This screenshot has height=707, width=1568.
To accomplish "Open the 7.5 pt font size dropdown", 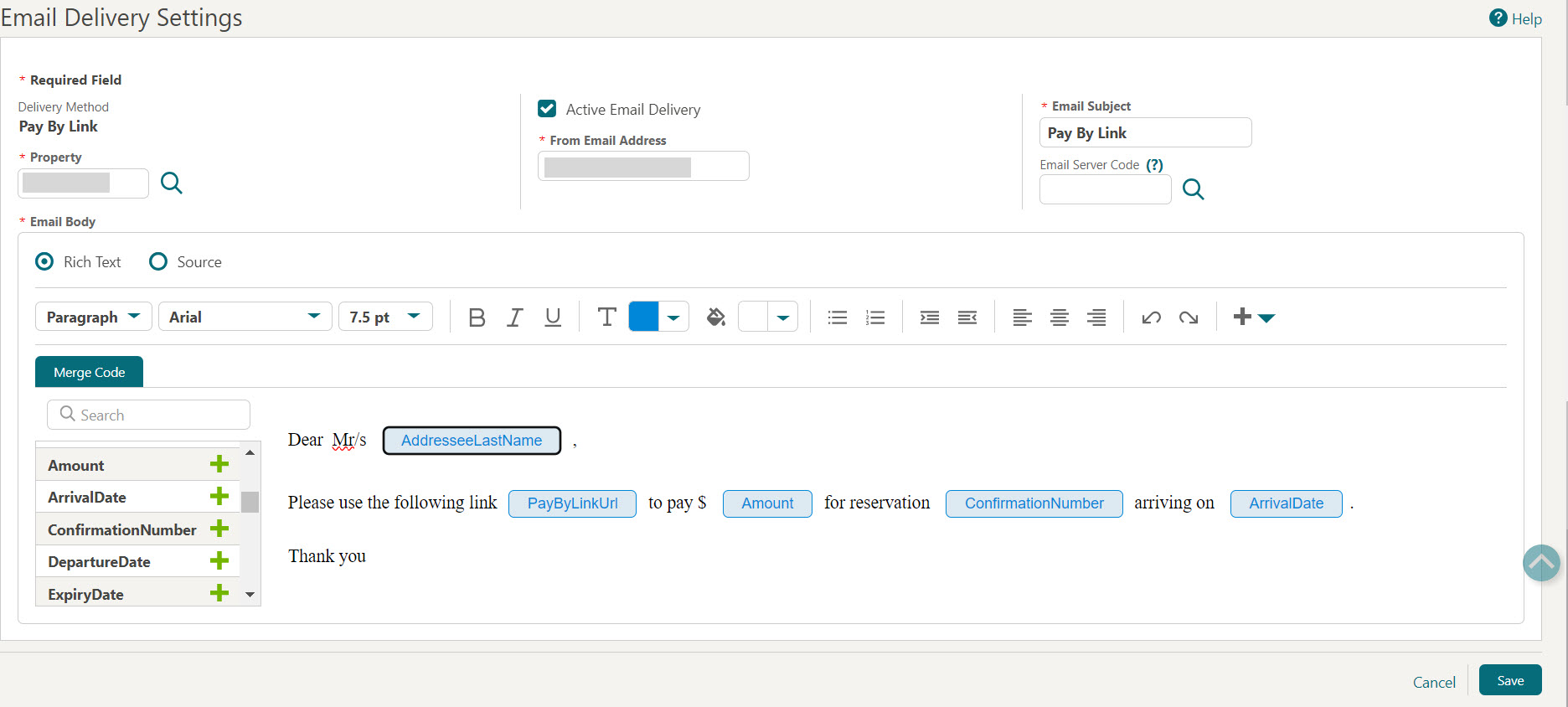I will [x=385, y=317].
